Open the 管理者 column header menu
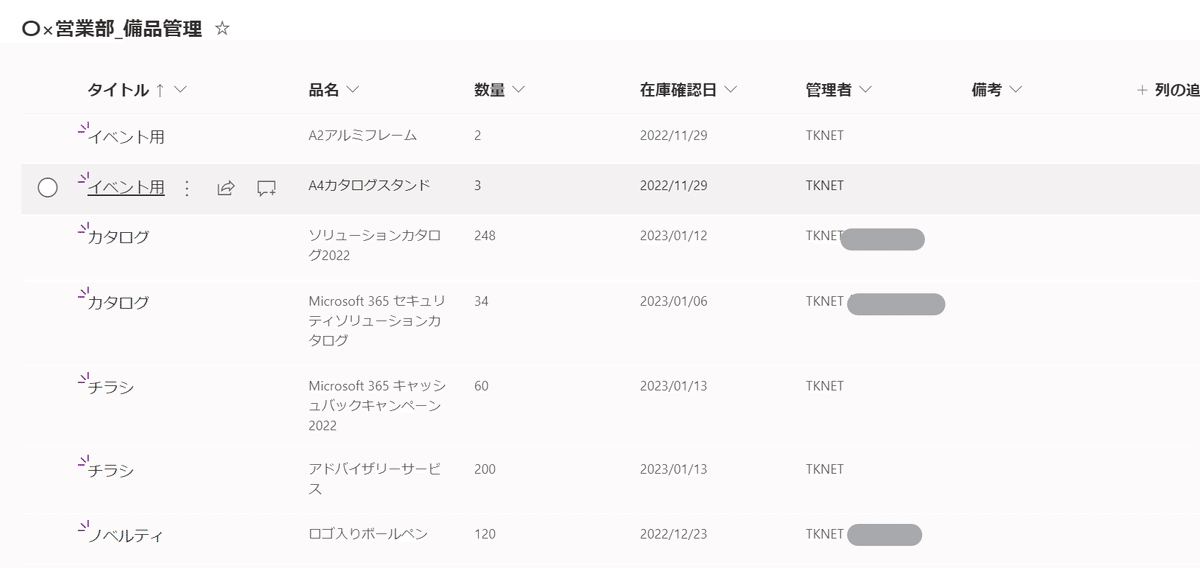Image resolution: width=1200 pixels, height=568 pixels. click(865, 90)
